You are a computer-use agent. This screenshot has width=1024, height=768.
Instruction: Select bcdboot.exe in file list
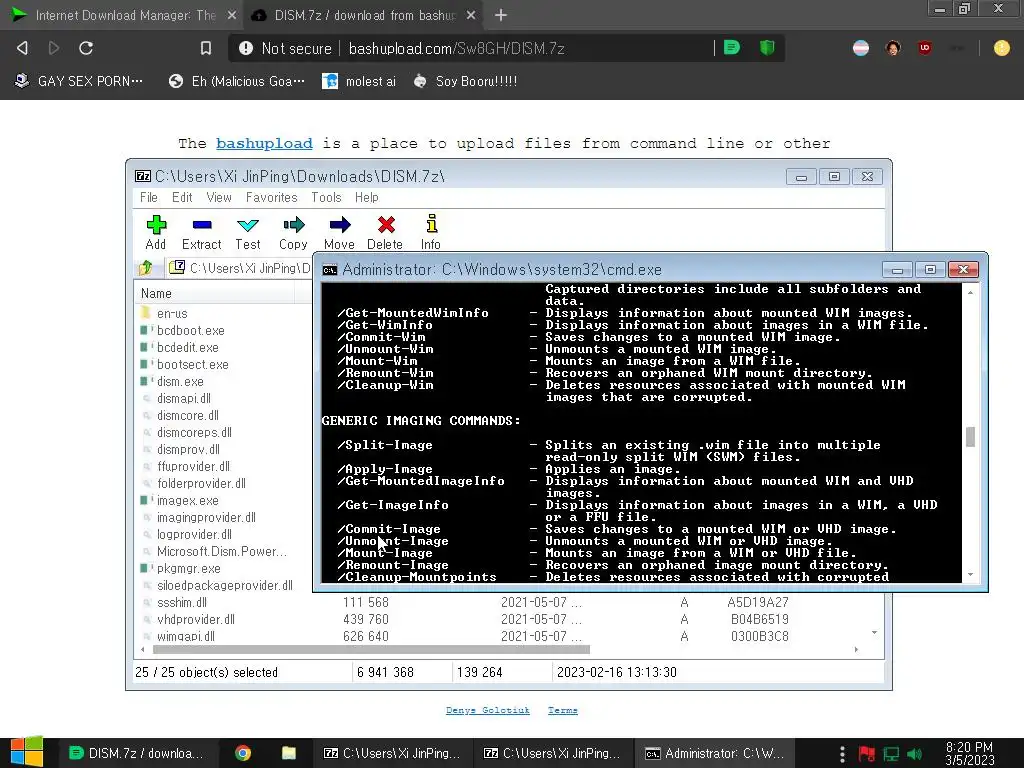point(190,330)
